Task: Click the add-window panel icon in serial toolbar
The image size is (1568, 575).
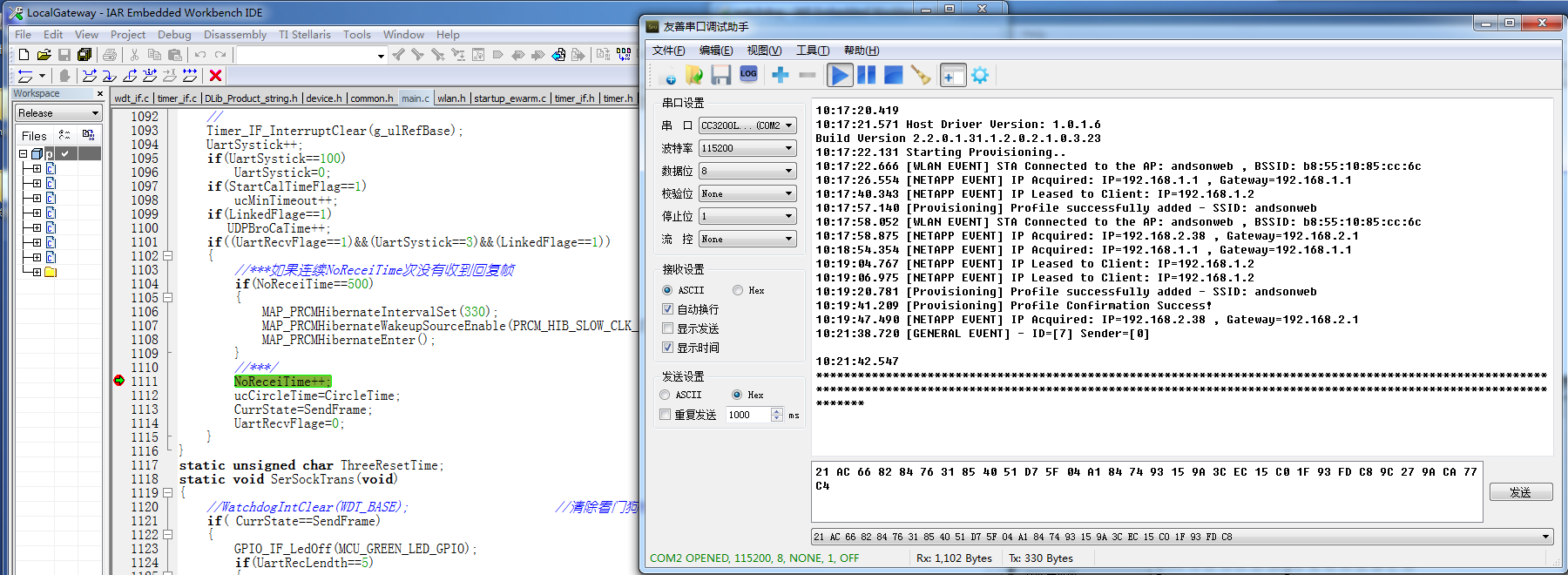Action: 954,76
